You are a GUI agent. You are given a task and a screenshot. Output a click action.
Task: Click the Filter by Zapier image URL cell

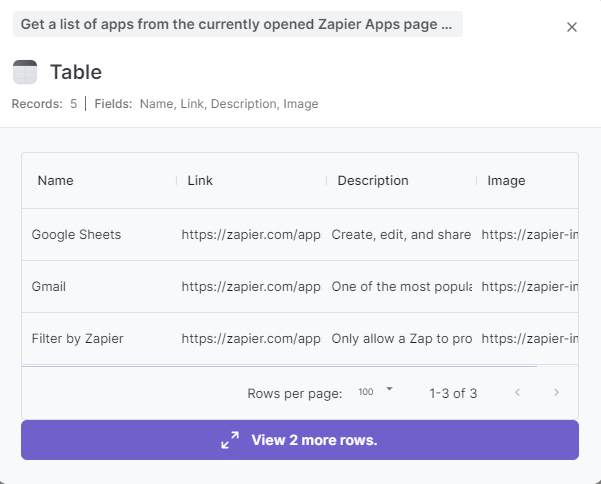pos(529,339)
